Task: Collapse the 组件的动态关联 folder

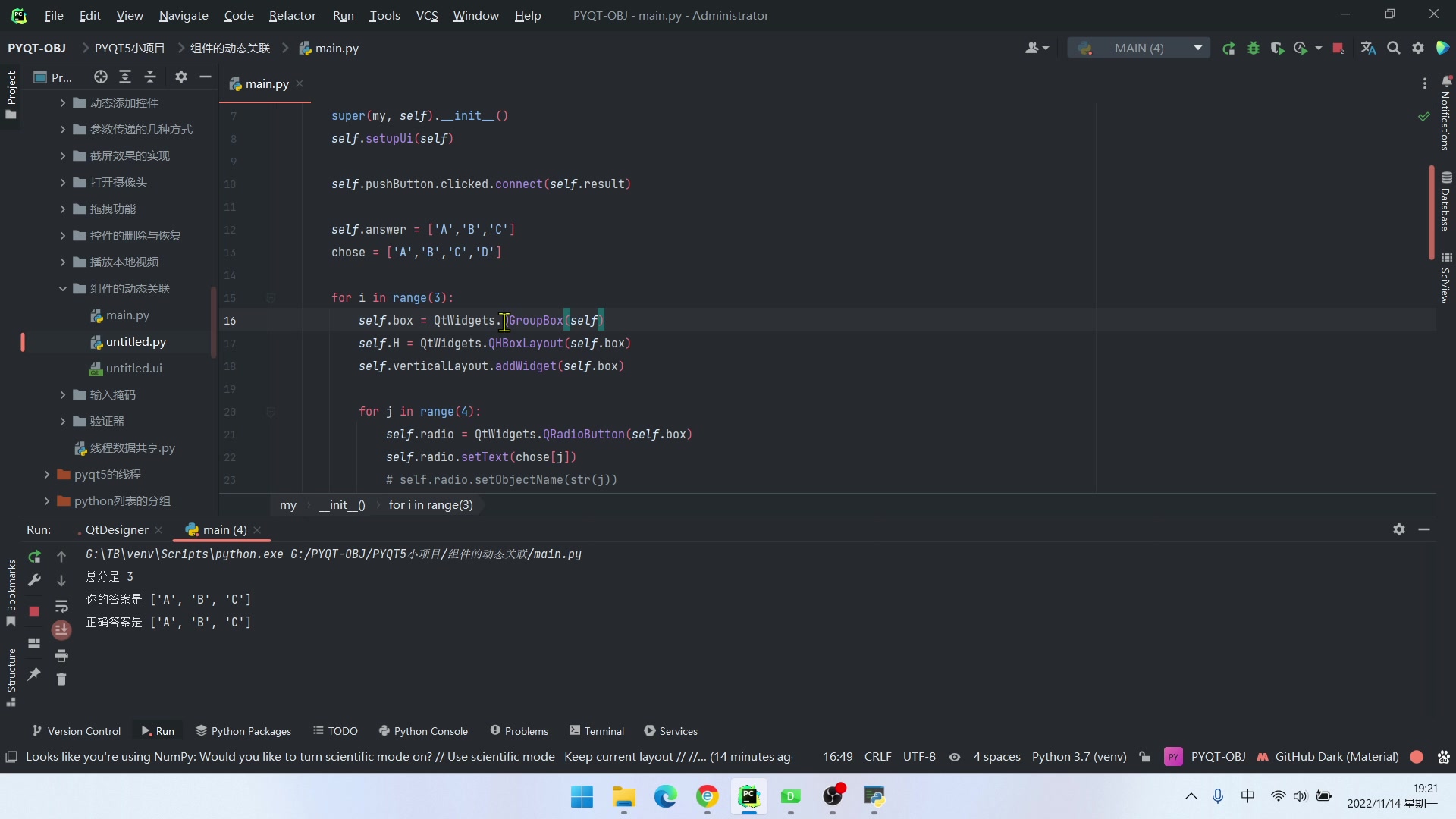Action: (64, 289)
